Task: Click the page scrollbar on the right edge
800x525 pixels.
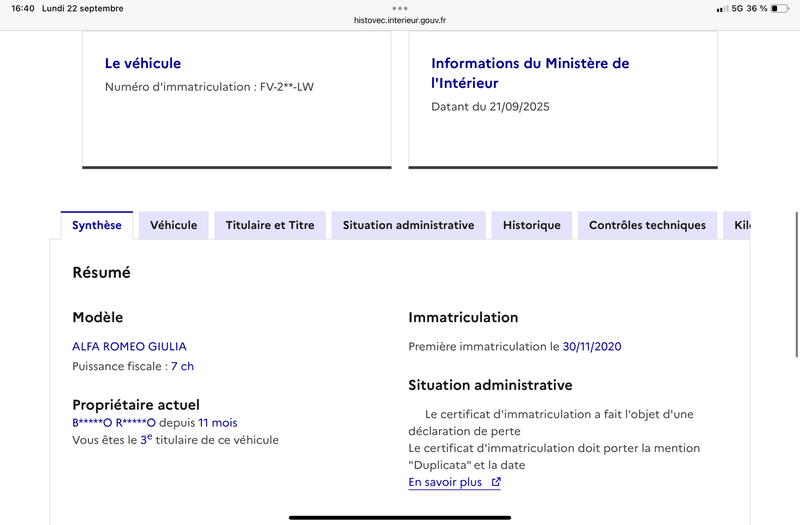Action: (x=797, y=284)
